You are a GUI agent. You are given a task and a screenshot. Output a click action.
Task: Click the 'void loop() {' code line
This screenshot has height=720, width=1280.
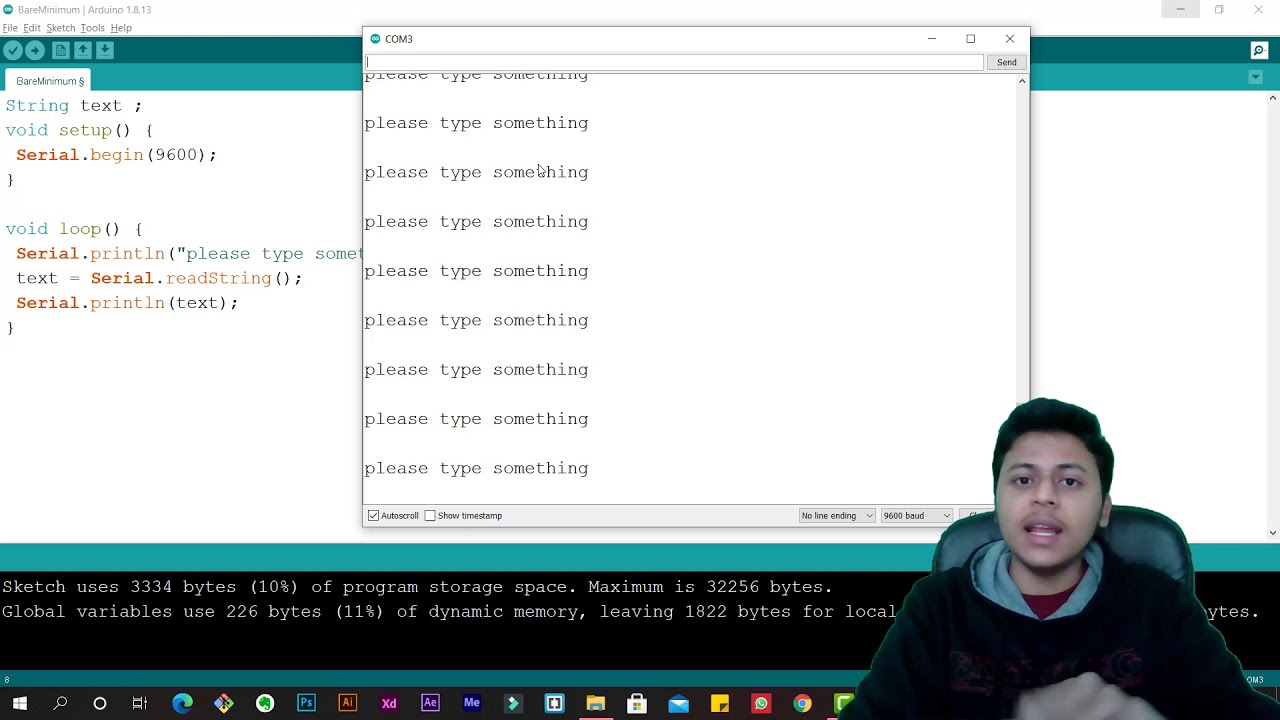point(74,230)
